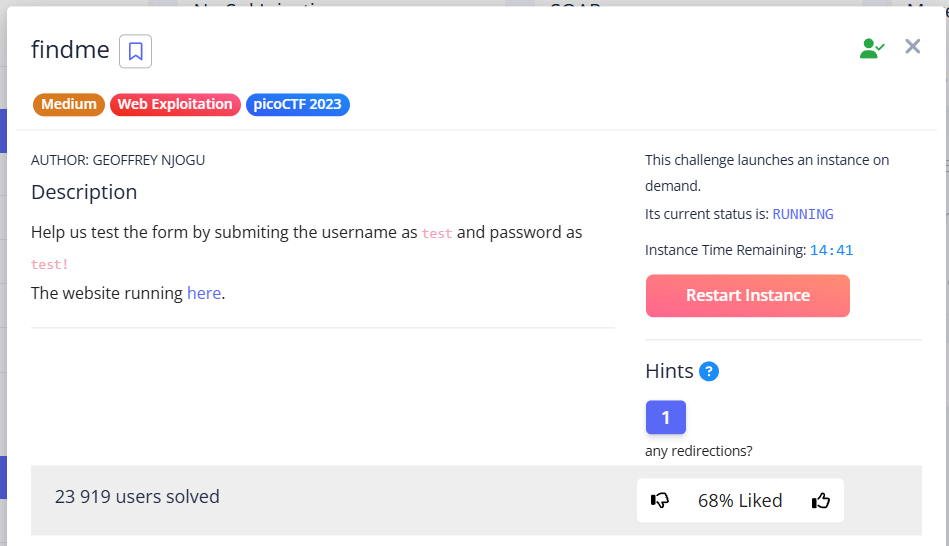Filter by the Web Exploitation tag

pyautogui.click(x=175, y=104)
